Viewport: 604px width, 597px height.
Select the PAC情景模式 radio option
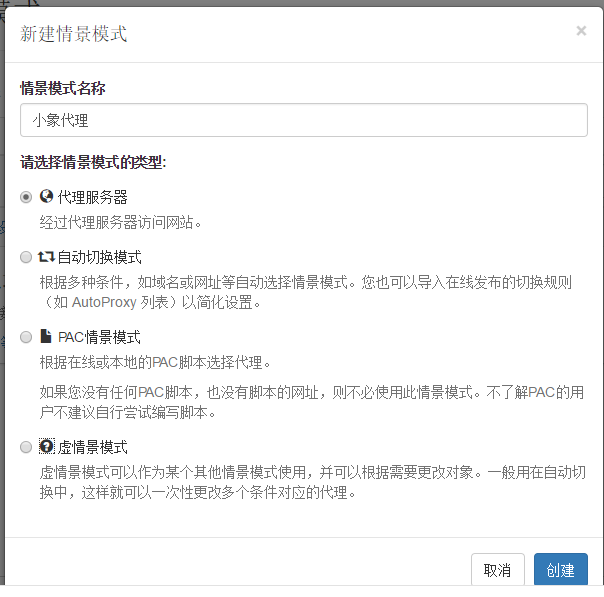[27, 337]
